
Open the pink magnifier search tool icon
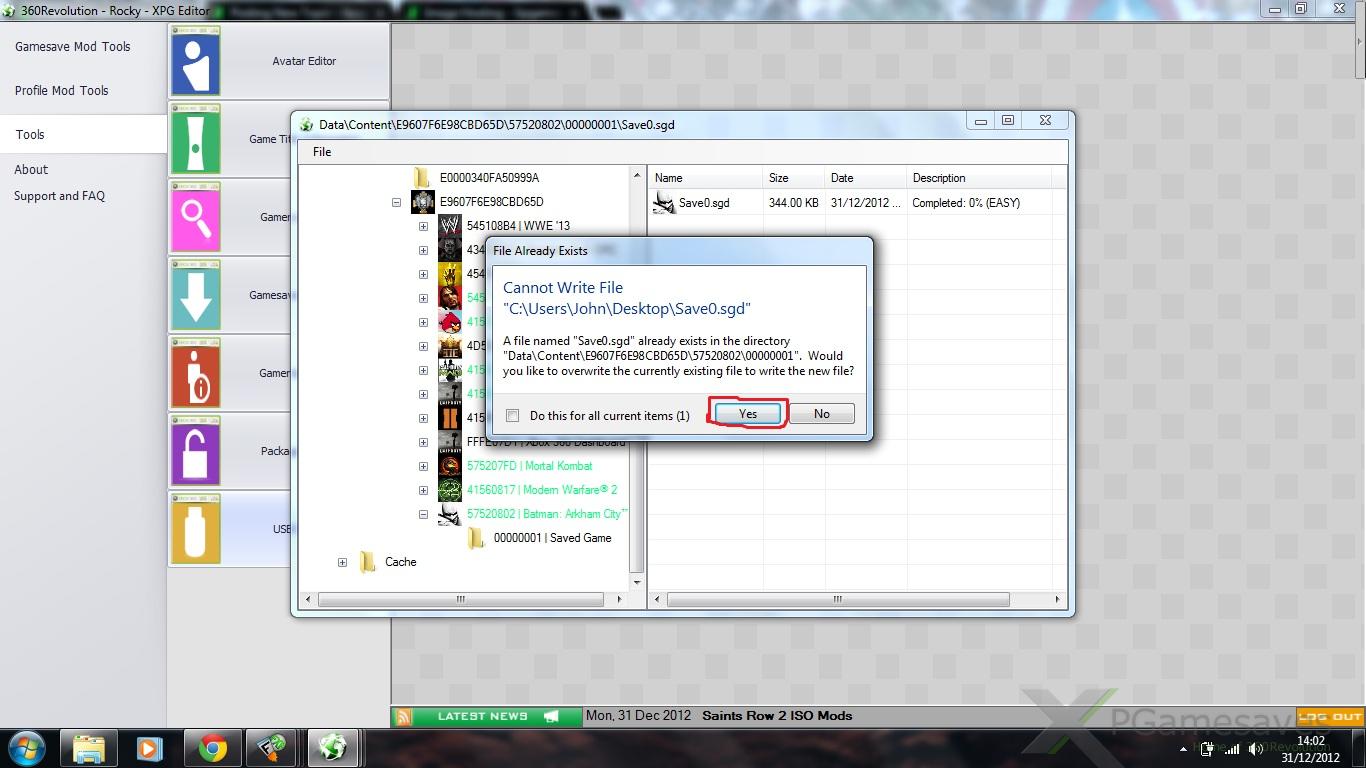click(x=195, y=217)
